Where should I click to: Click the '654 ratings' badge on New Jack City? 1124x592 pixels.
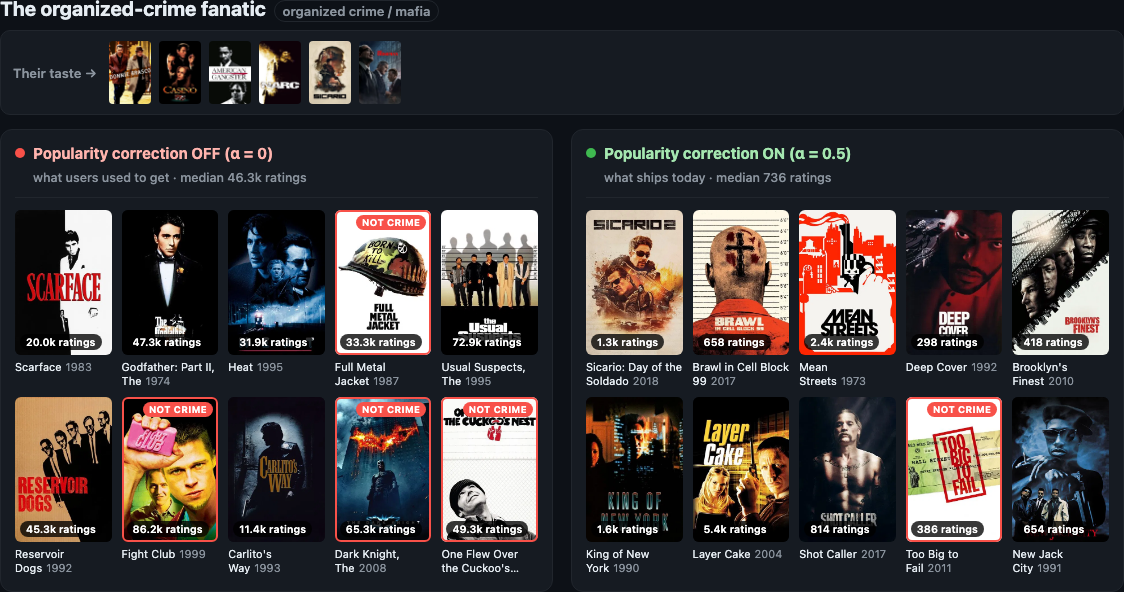[1054, 530]
